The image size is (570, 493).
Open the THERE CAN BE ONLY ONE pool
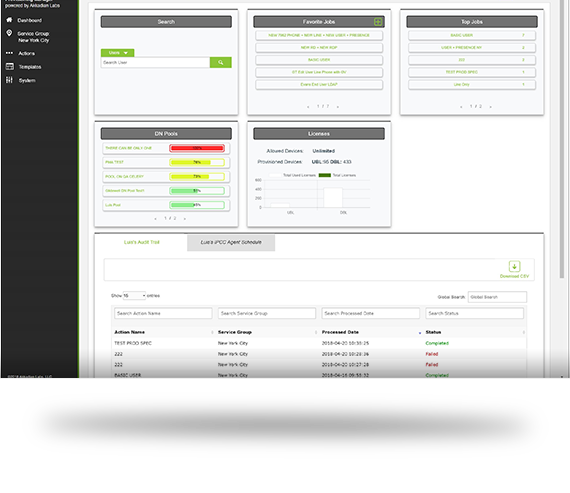pyautogui.click(x=129, y=148)
